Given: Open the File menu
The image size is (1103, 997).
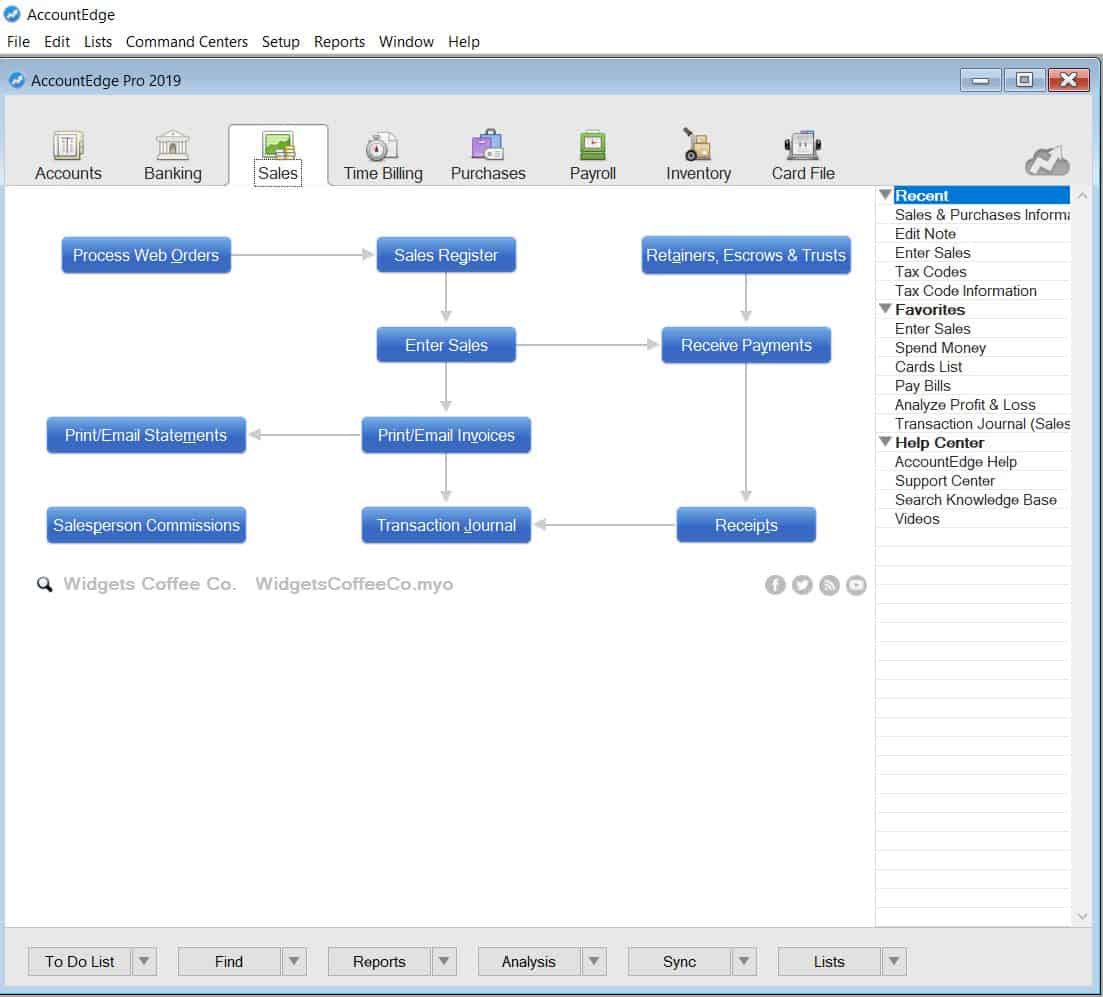Looking at the screenshot, I should 18,42.
